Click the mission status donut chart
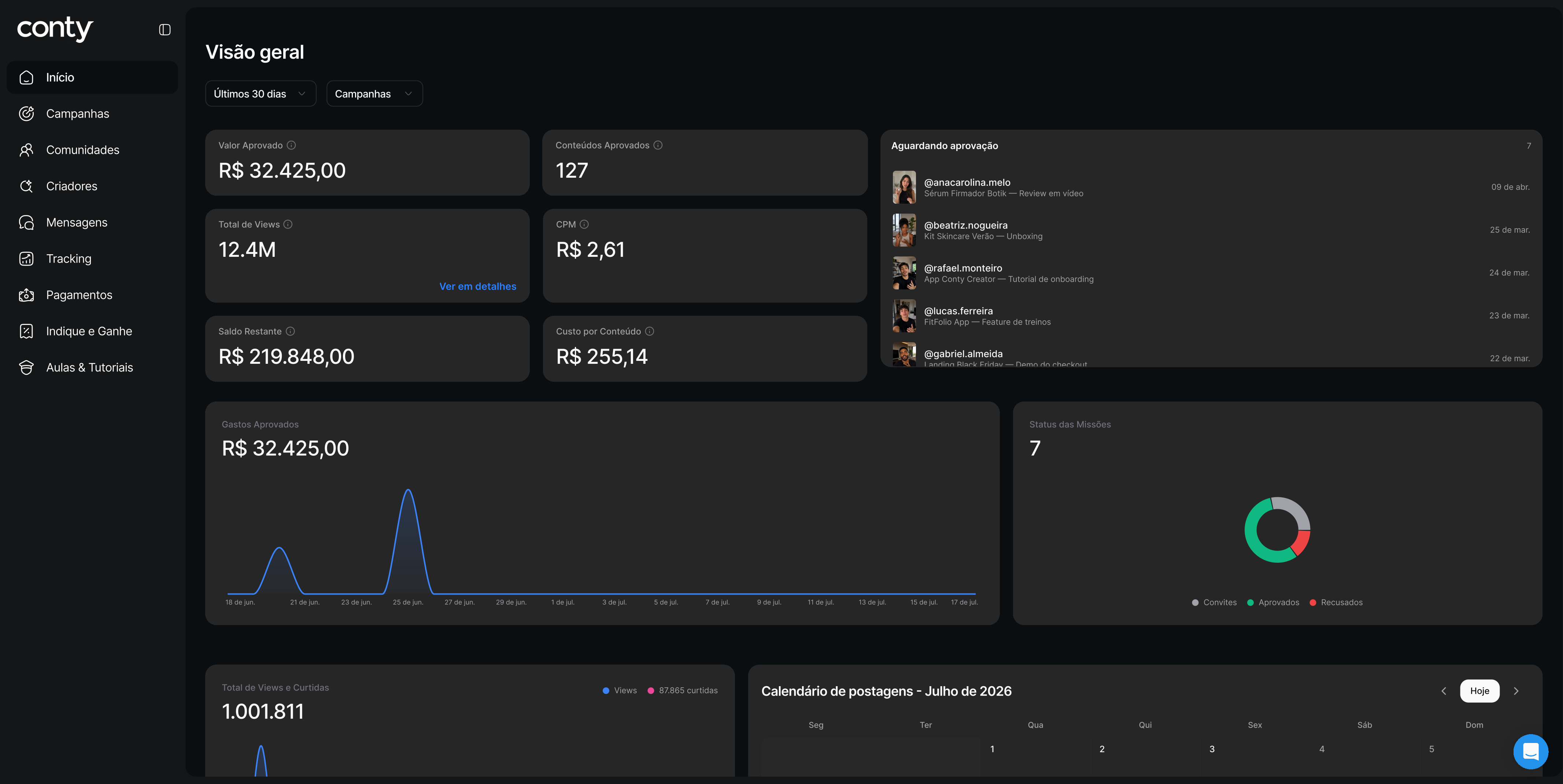Screen dimensions: 1563x784 (1277, 530)
